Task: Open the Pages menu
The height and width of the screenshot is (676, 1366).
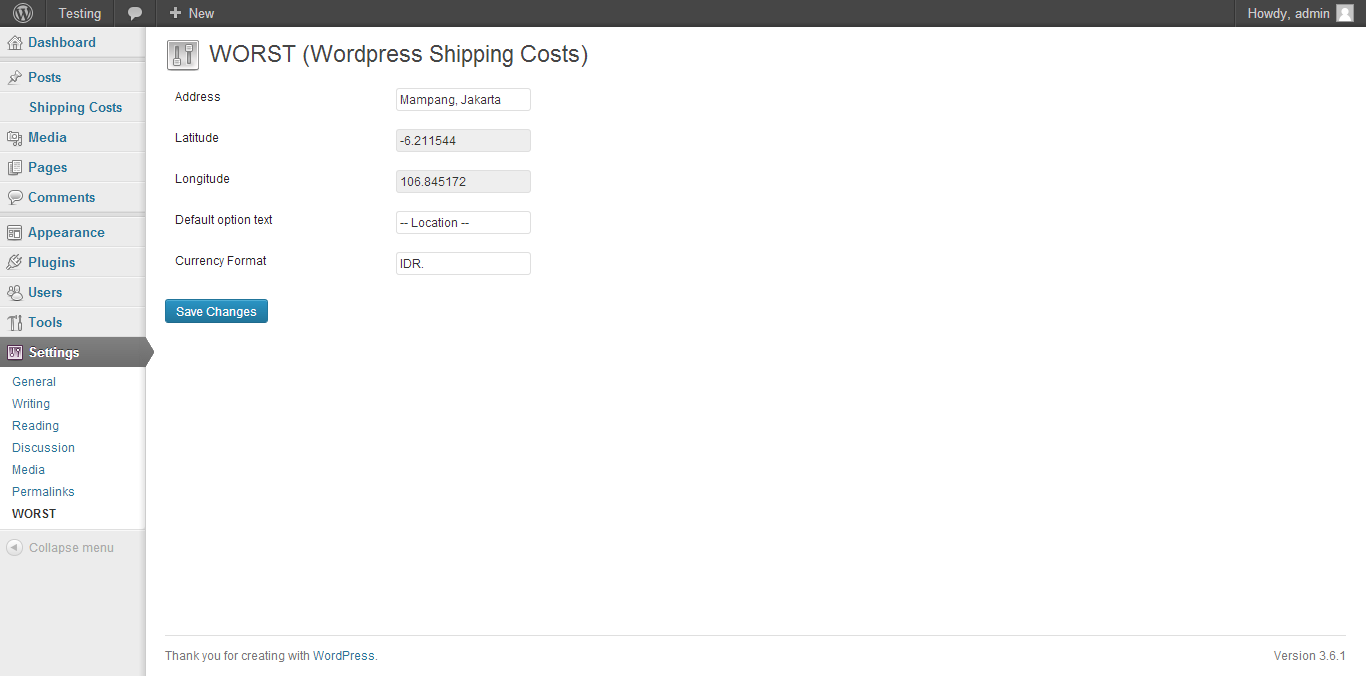Action: [48, 167]
